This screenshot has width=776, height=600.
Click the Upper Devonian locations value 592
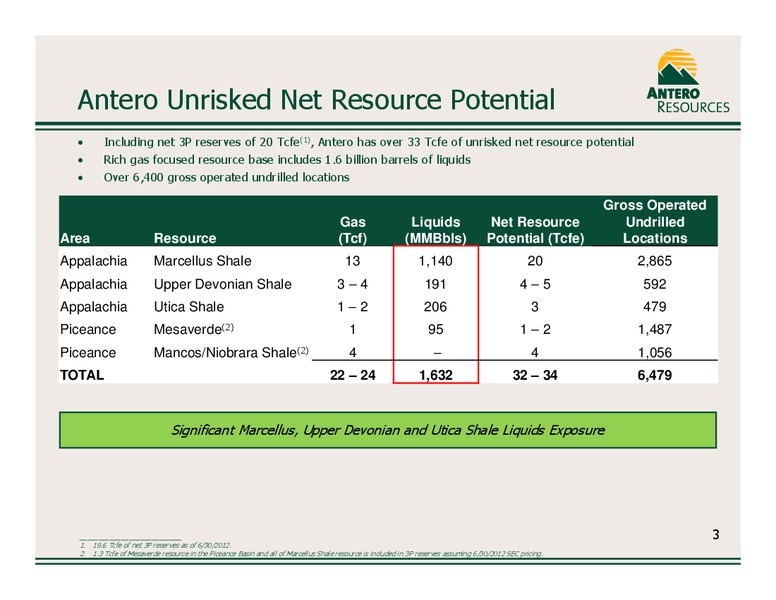[x=655, y=284]
